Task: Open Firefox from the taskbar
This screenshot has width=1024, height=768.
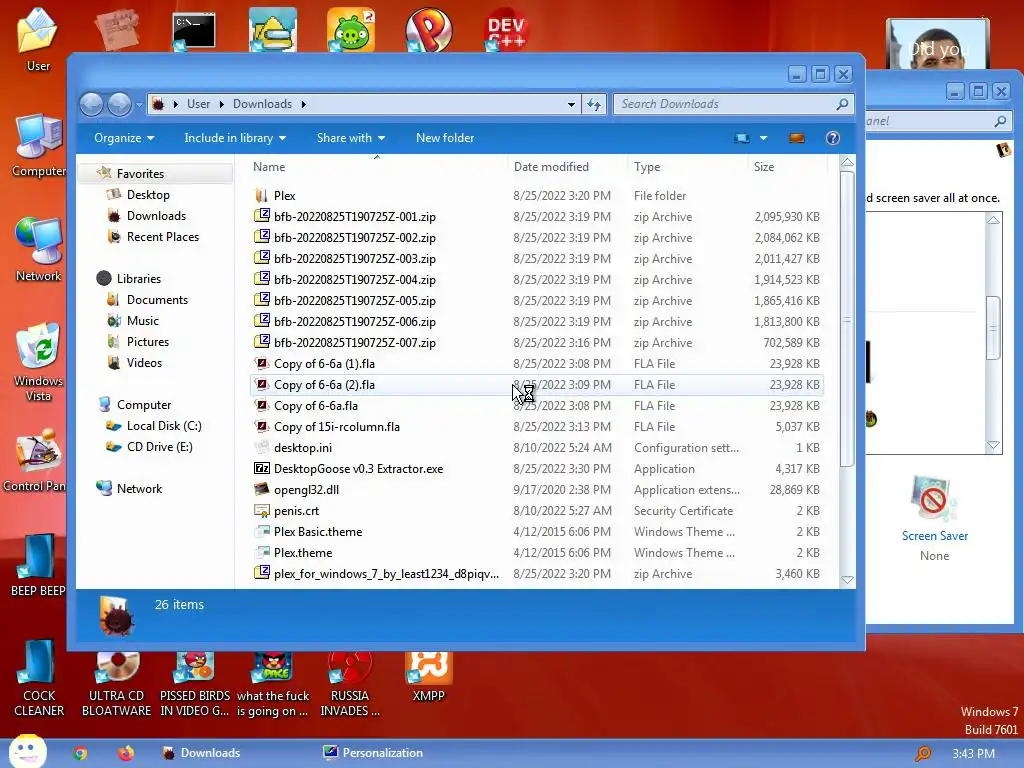Action: click(x=125, y=753)
